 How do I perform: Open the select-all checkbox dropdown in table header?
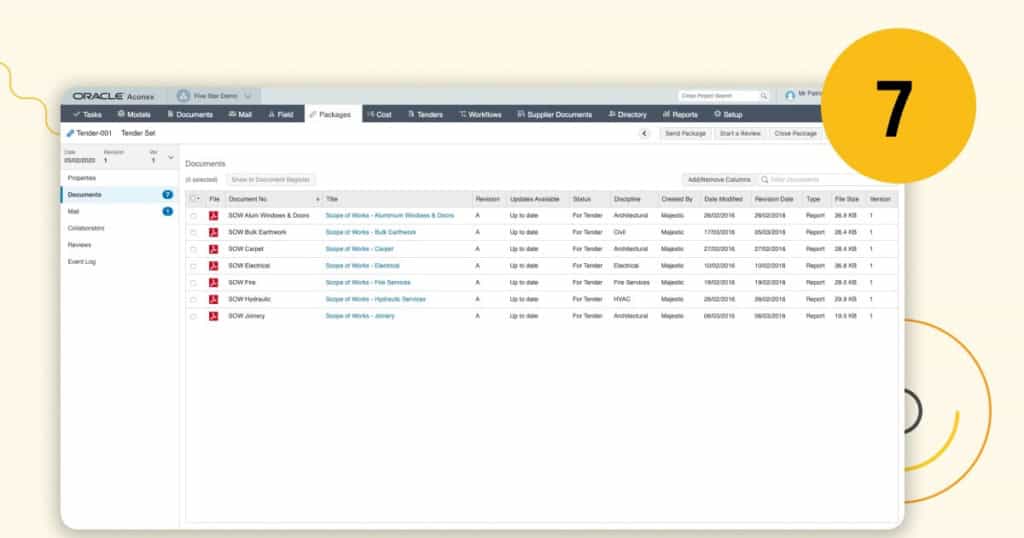[x=199, y=199]
